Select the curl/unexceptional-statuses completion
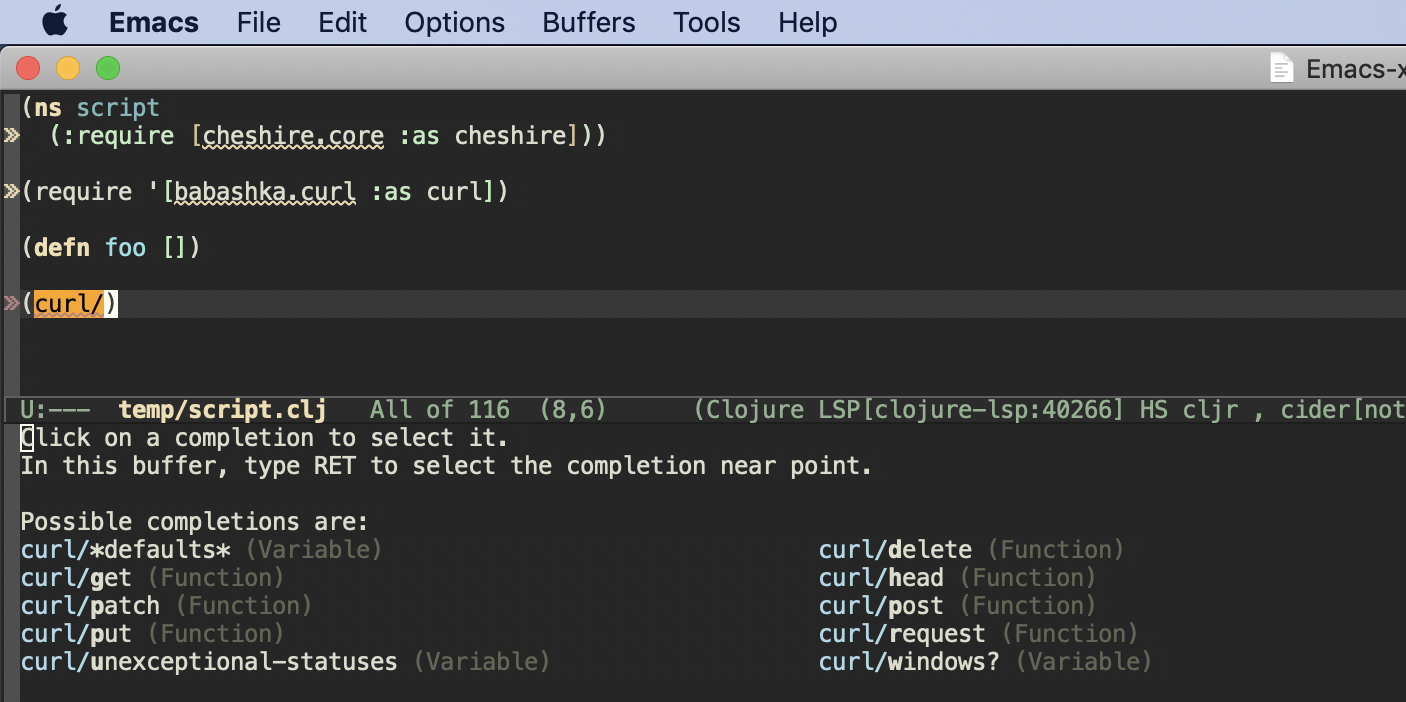This screenshot has width=1406, height=702. coord(208,661)
